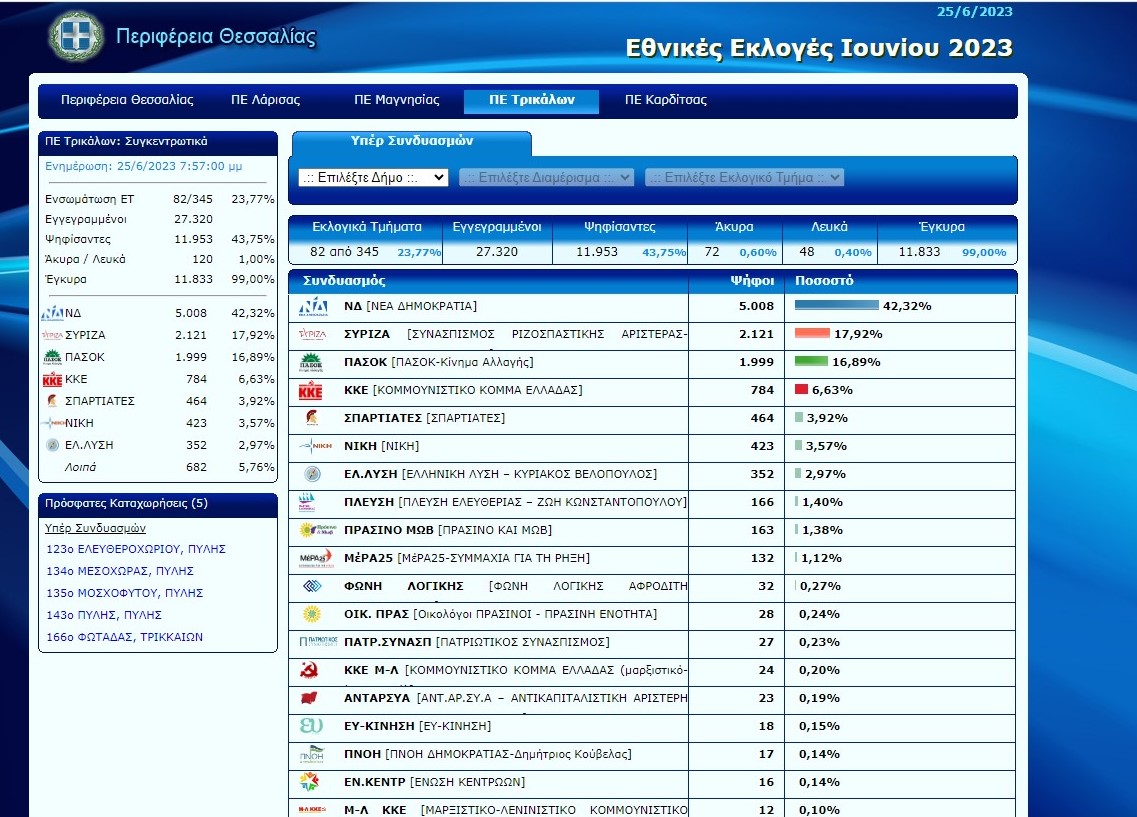Viewport: 1137px width, 817px height.
Task: Click the ΚΚΕ Μ-Λ hammer and sickle logo
Action: tap(309, 670)
